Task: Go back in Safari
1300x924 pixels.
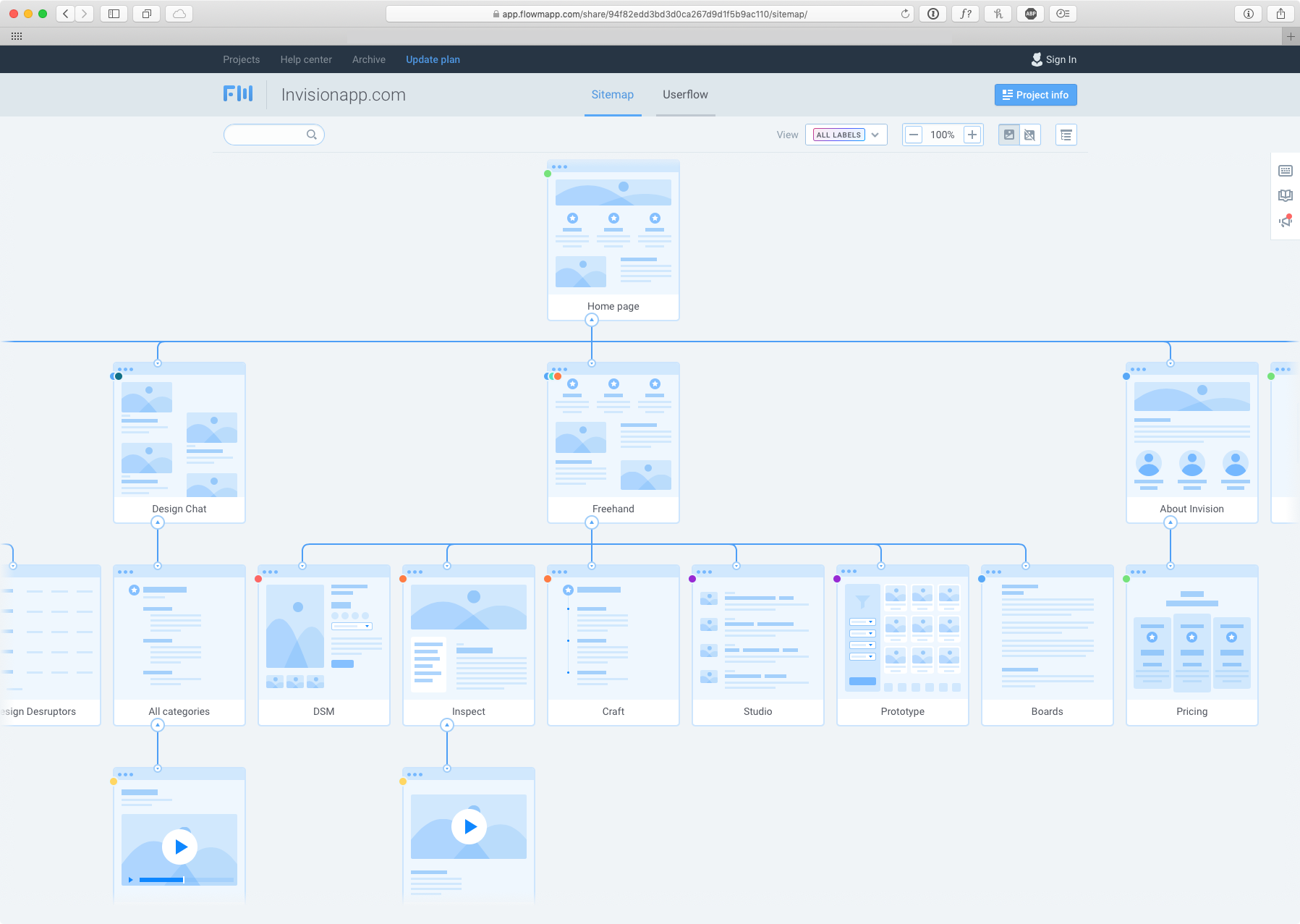Action: [66, 14]
